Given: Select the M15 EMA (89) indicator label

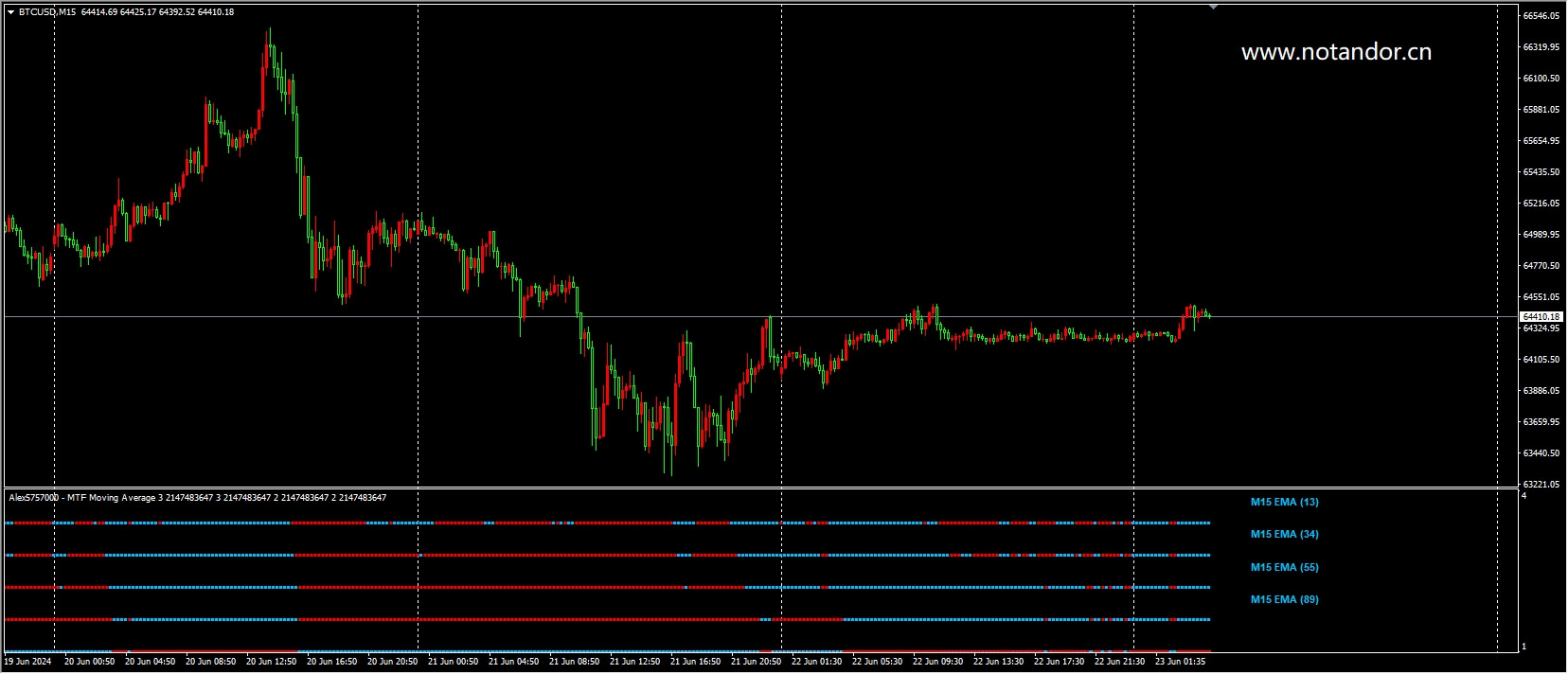Looking at the screenshot, I should click(x=1284, y=599).
